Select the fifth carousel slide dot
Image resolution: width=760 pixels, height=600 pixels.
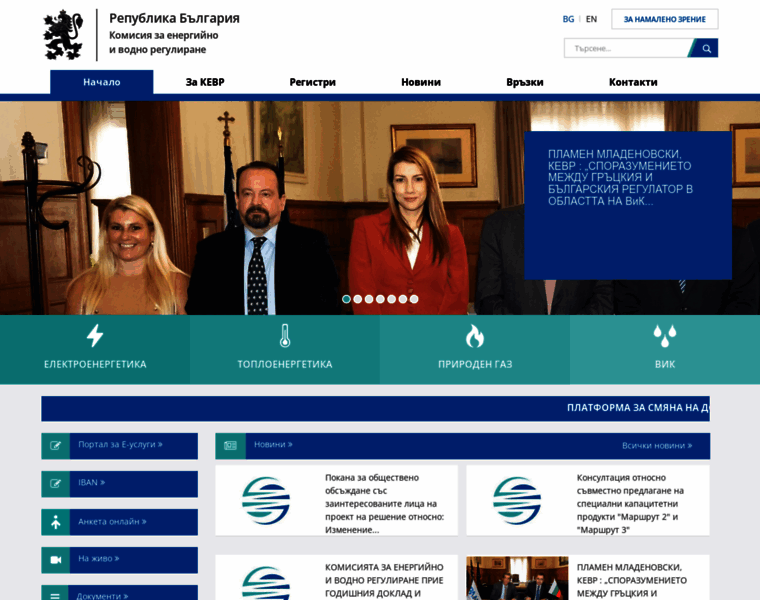(x=391, y=299)
